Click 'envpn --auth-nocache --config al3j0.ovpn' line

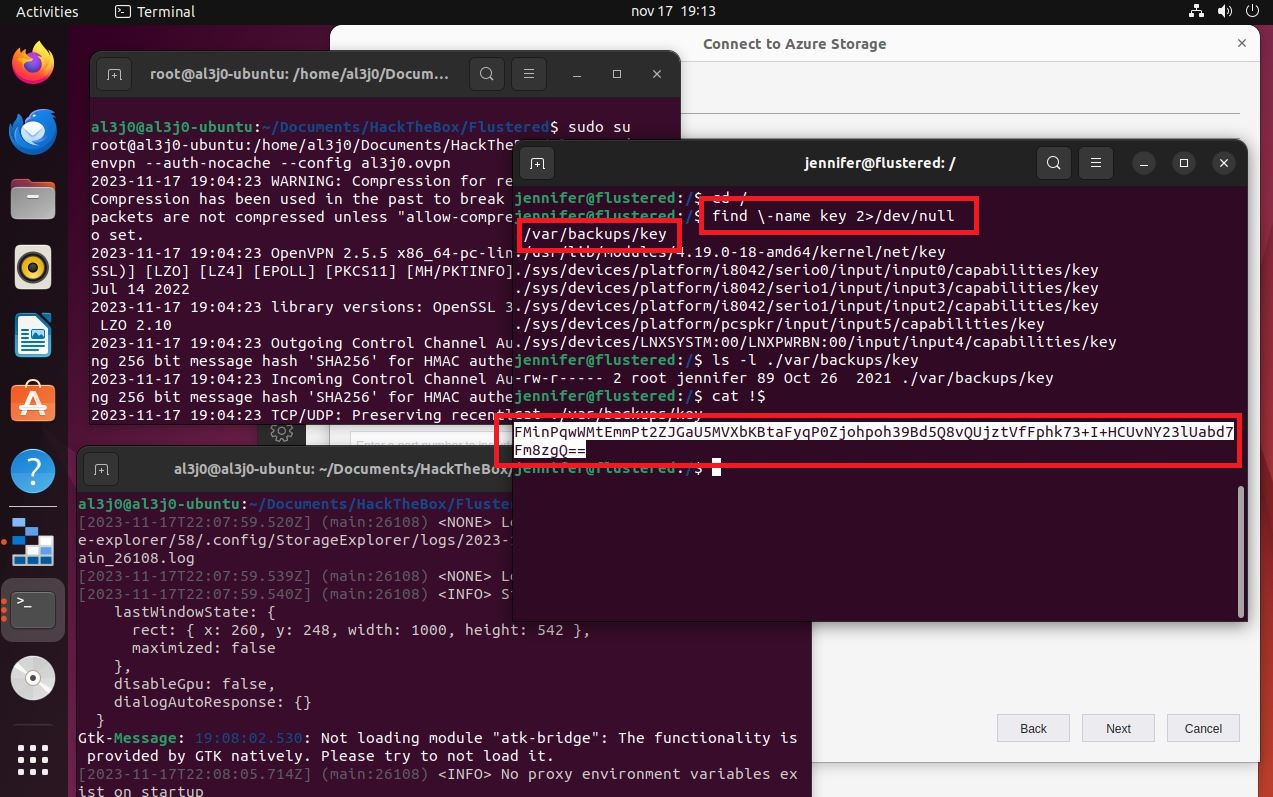pos(271,164)
